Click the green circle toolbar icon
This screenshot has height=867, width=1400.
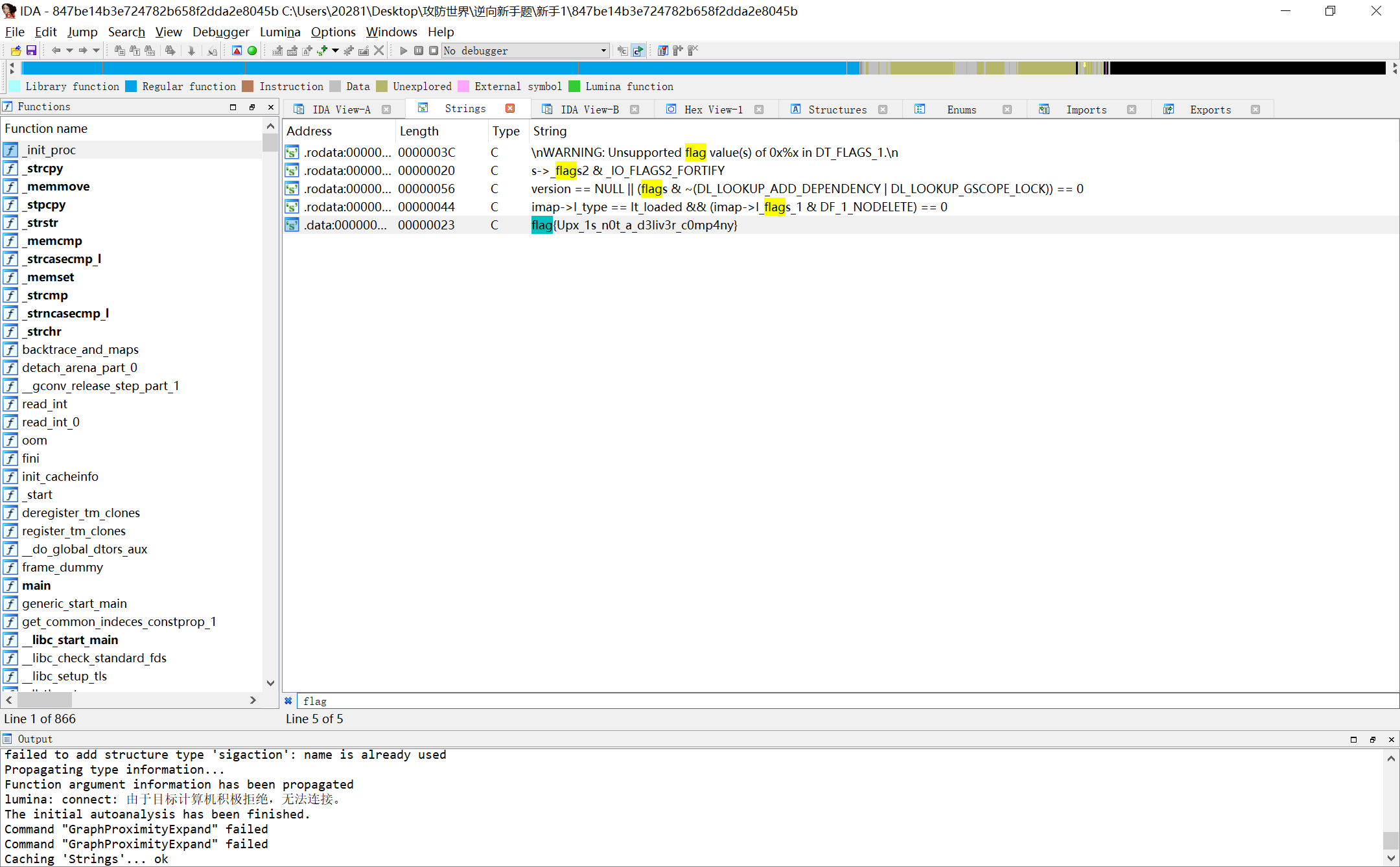pyautogui.click(x=252, y=51)
